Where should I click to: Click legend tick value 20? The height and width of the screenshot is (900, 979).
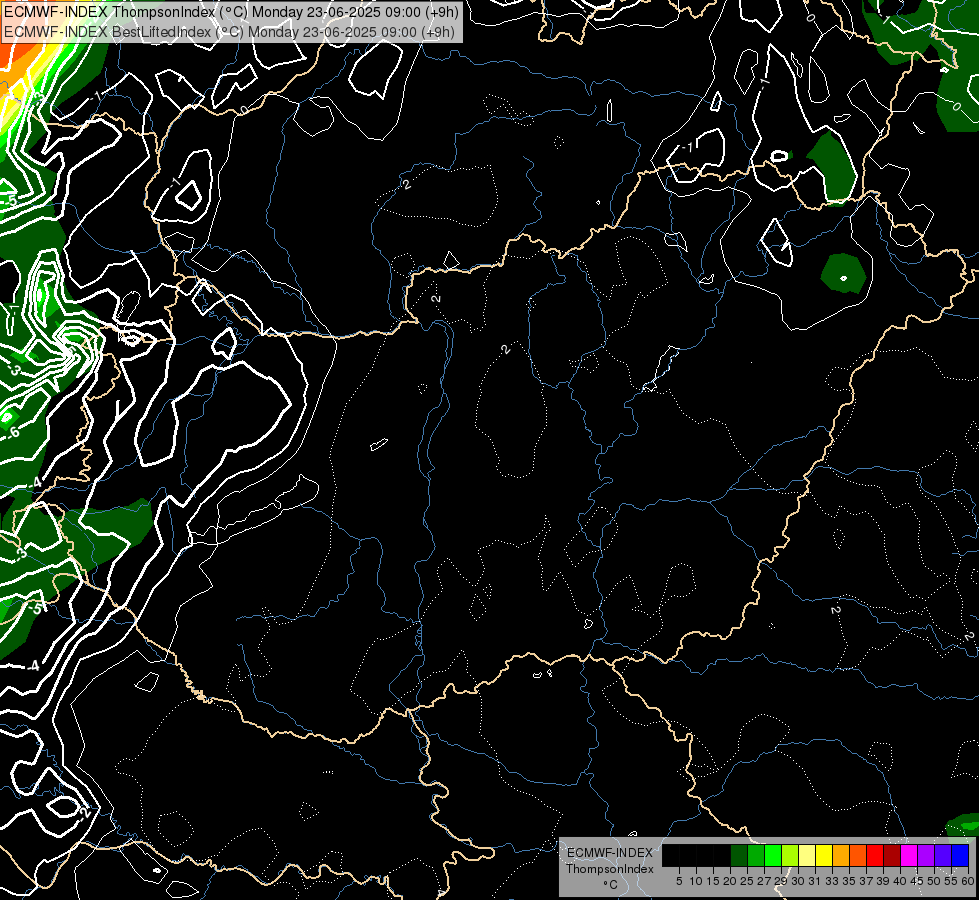(731, 881)
